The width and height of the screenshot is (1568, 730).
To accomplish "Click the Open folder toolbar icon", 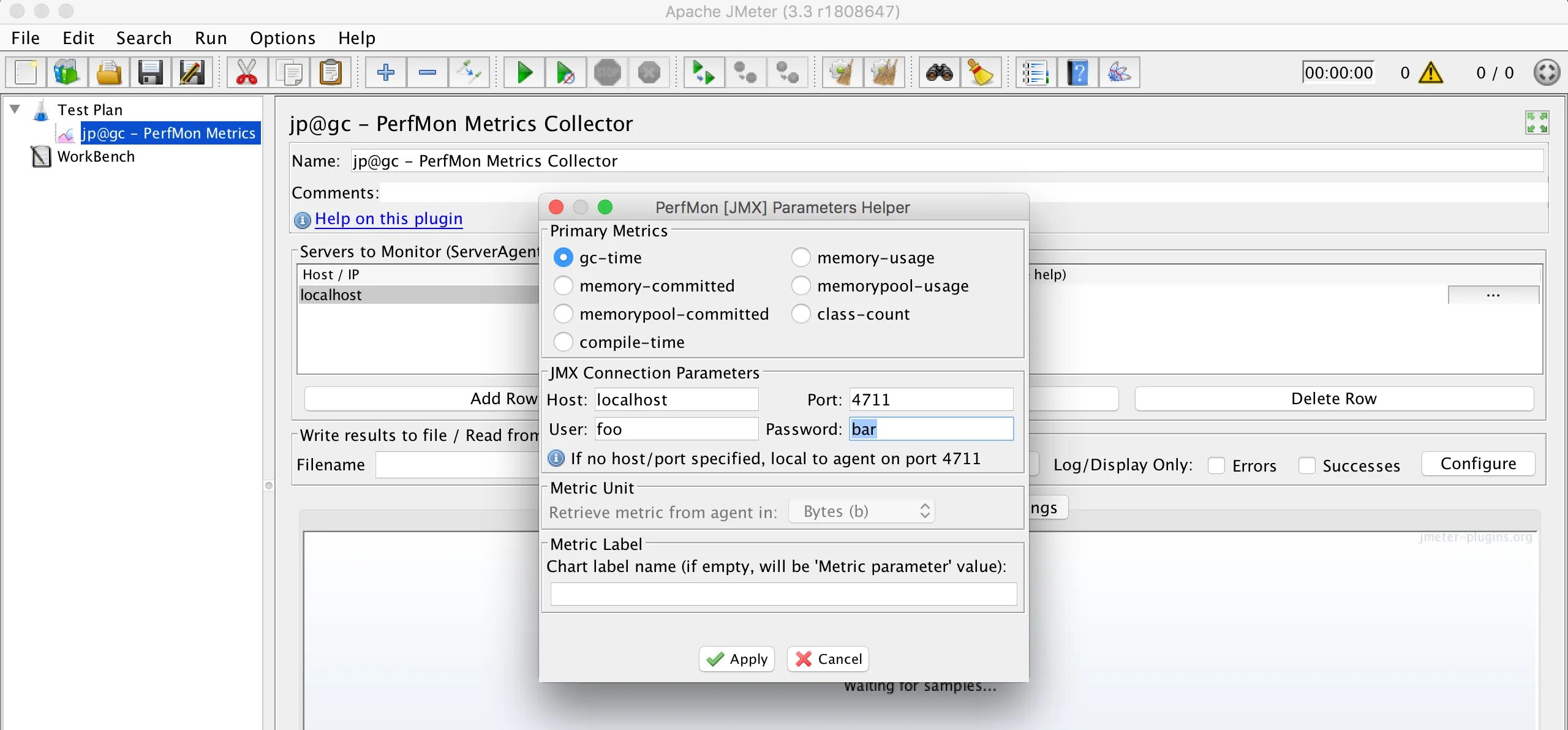I will tap(109, 73).
